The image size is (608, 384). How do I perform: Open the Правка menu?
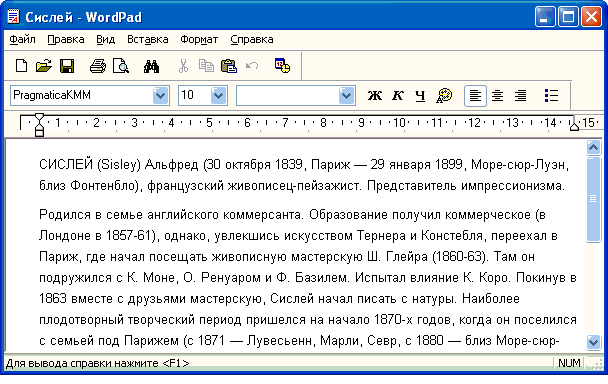[x=66, y=40]
